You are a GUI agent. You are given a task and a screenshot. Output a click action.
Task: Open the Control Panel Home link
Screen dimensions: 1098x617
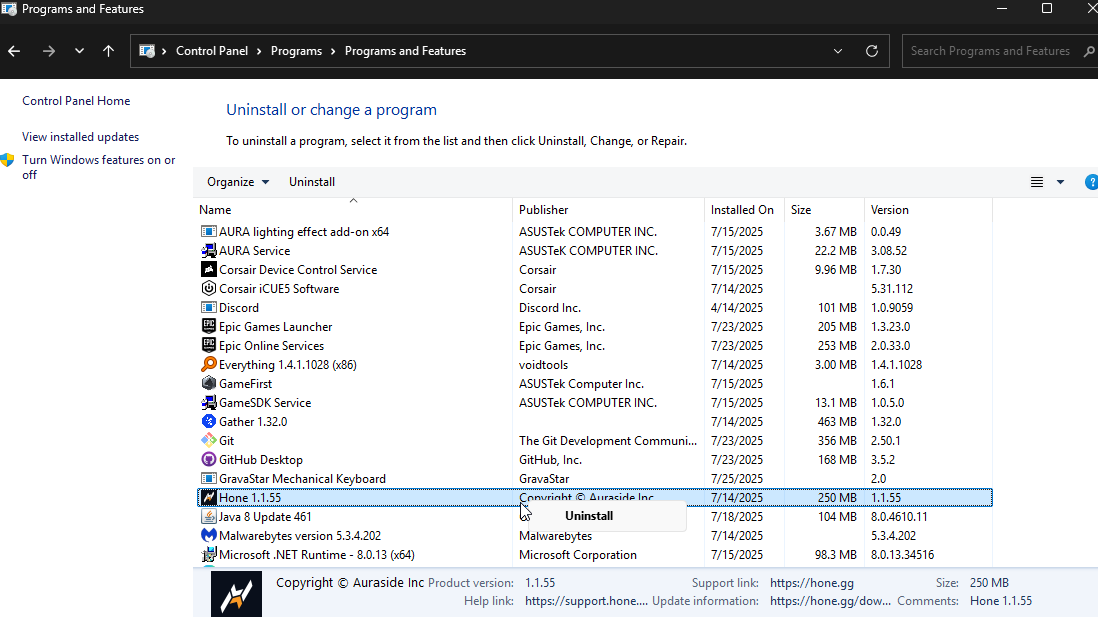pyautogui.click(x=76, y=101)
